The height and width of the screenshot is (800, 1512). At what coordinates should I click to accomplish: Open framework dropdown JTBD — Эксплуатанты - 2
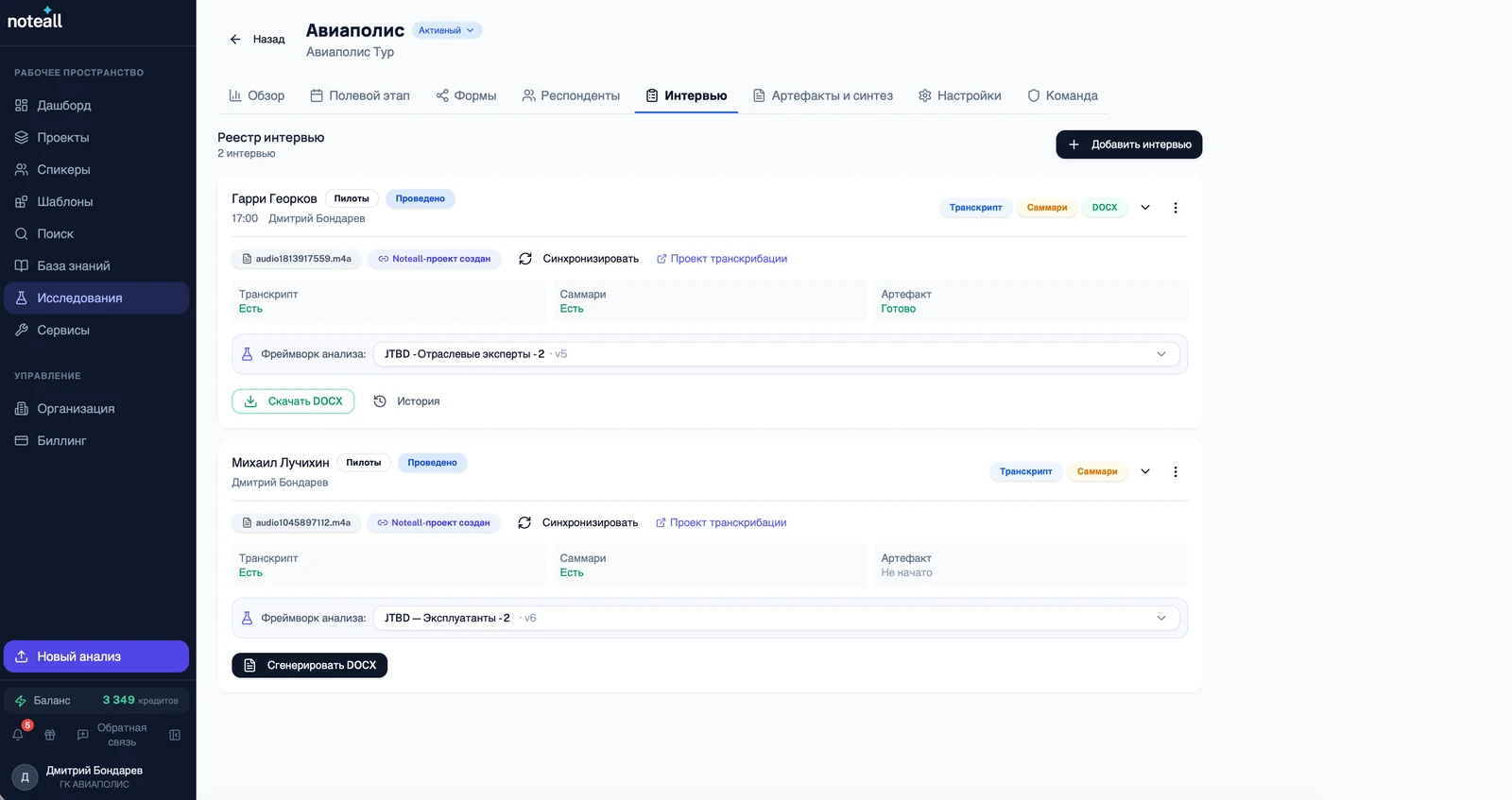pyautogui.click(x=776, y=618)
